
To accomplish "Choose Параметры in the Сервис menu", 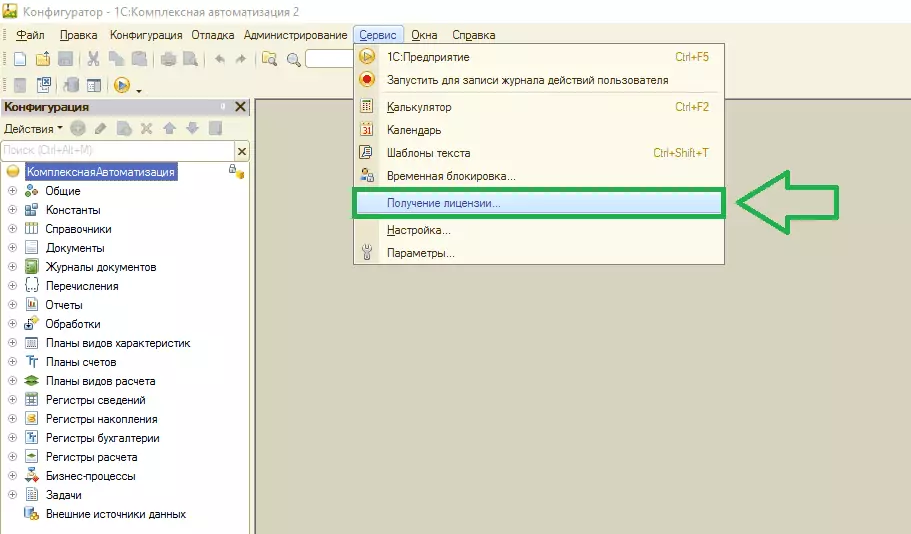I will (420, 253).
